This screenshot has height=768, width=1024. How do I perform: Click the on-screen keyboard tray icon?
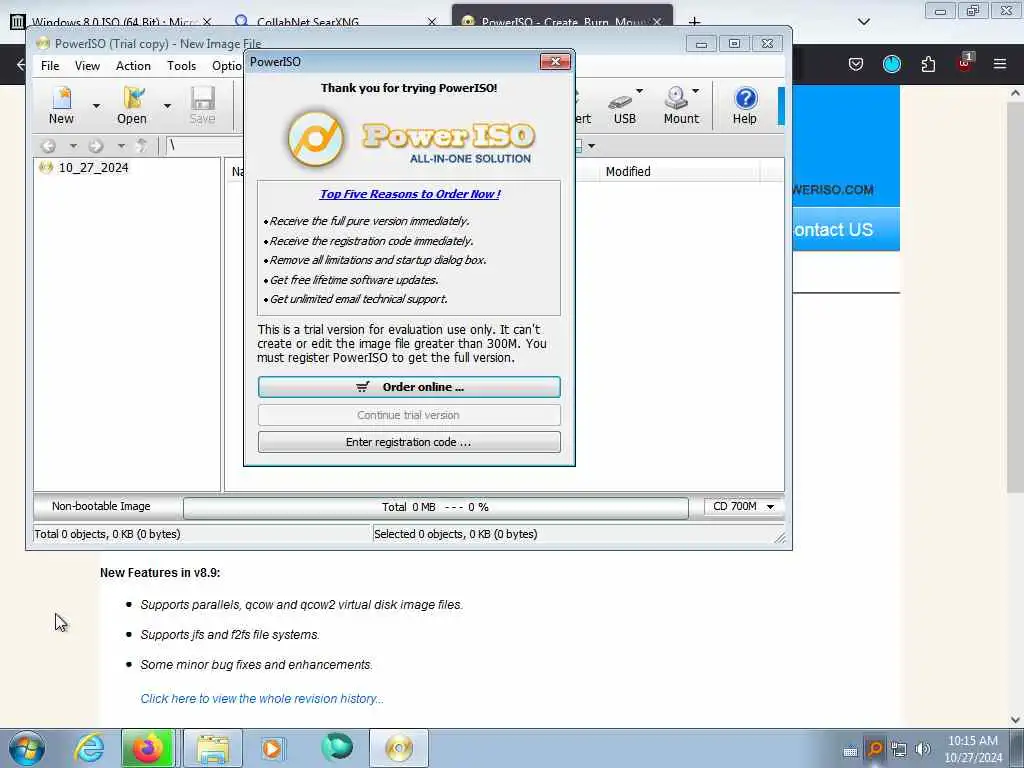point(850,751)
